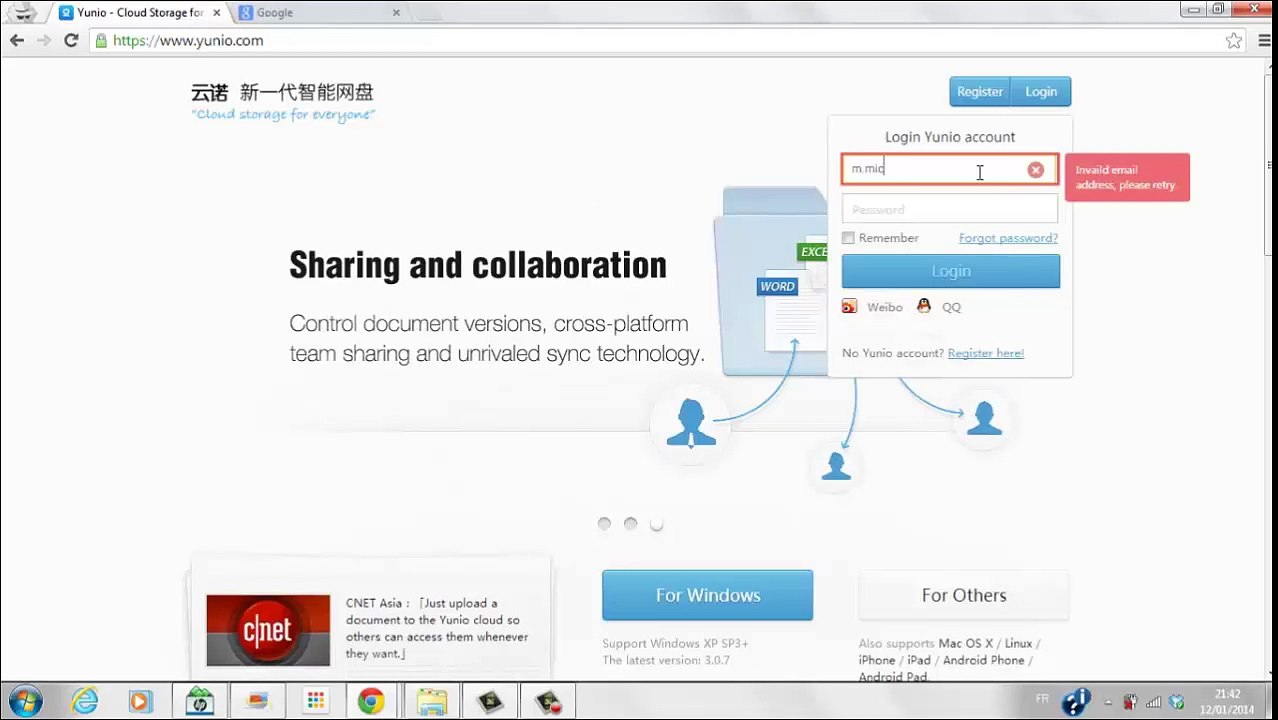Open a new browser tab
The image size is (1278, 720).
[427, 13]
